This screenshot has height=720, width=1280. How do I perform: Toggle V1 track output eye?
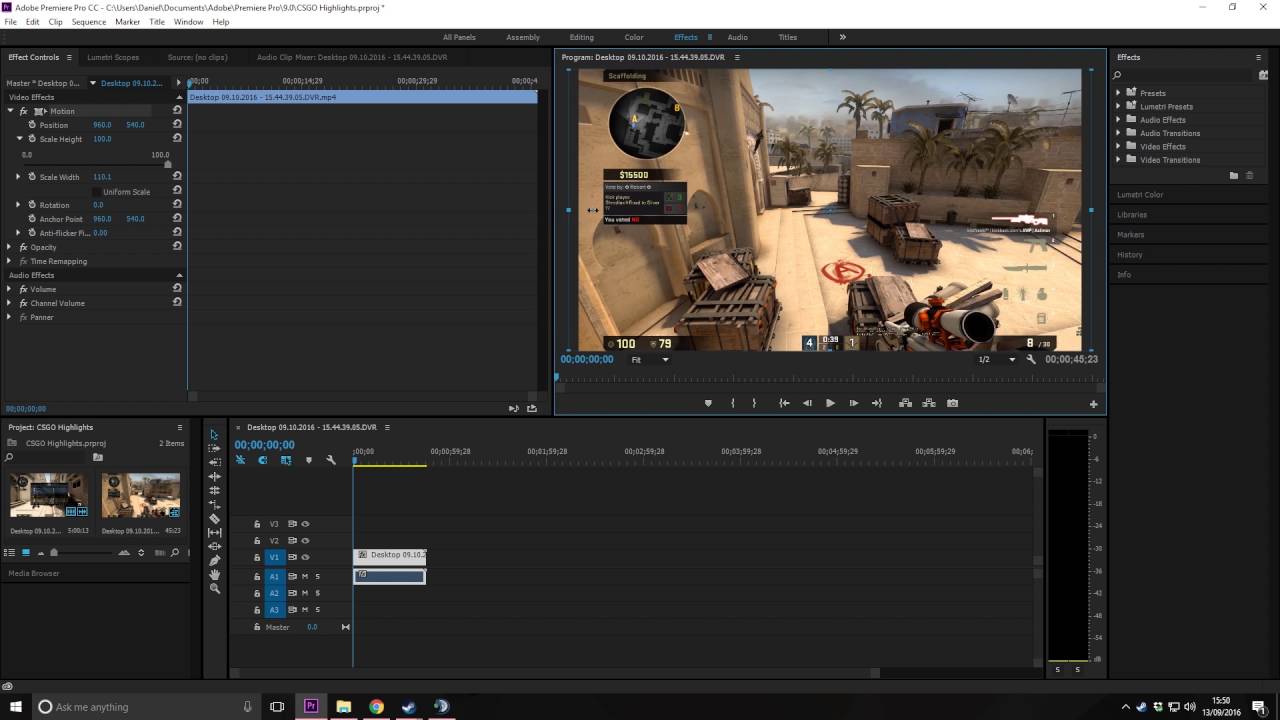coord(306,557)
